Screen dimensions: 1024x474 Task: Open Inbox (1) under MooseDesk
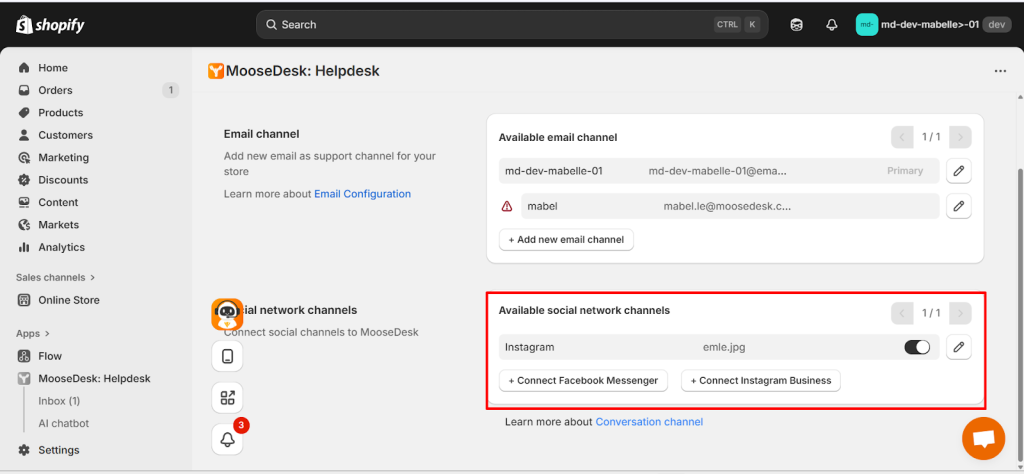(59, 401)
